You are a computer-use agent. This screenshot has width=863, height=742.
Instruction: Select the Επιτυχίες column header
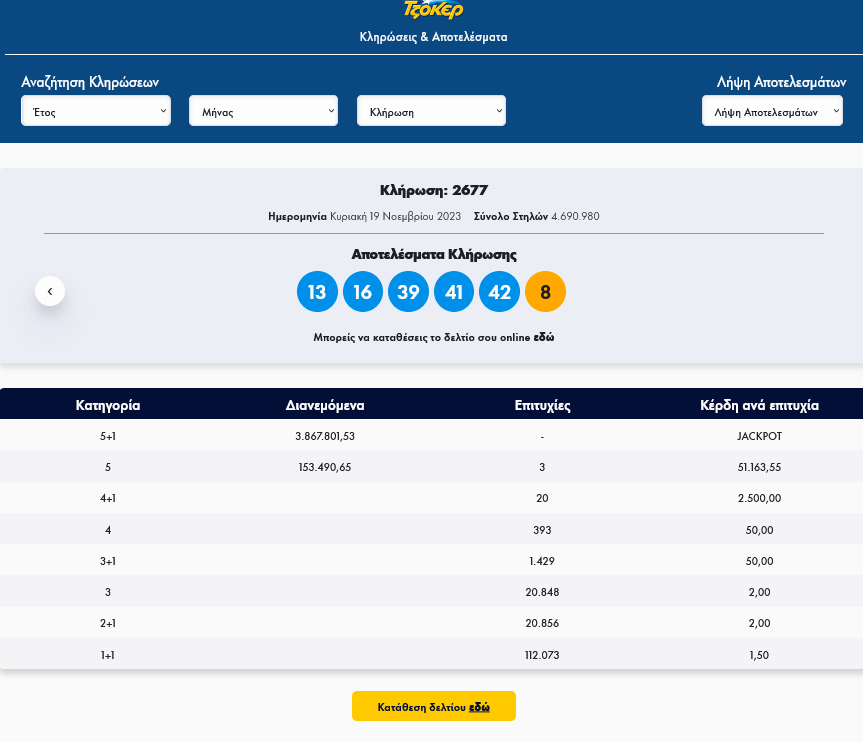point(542,406)
